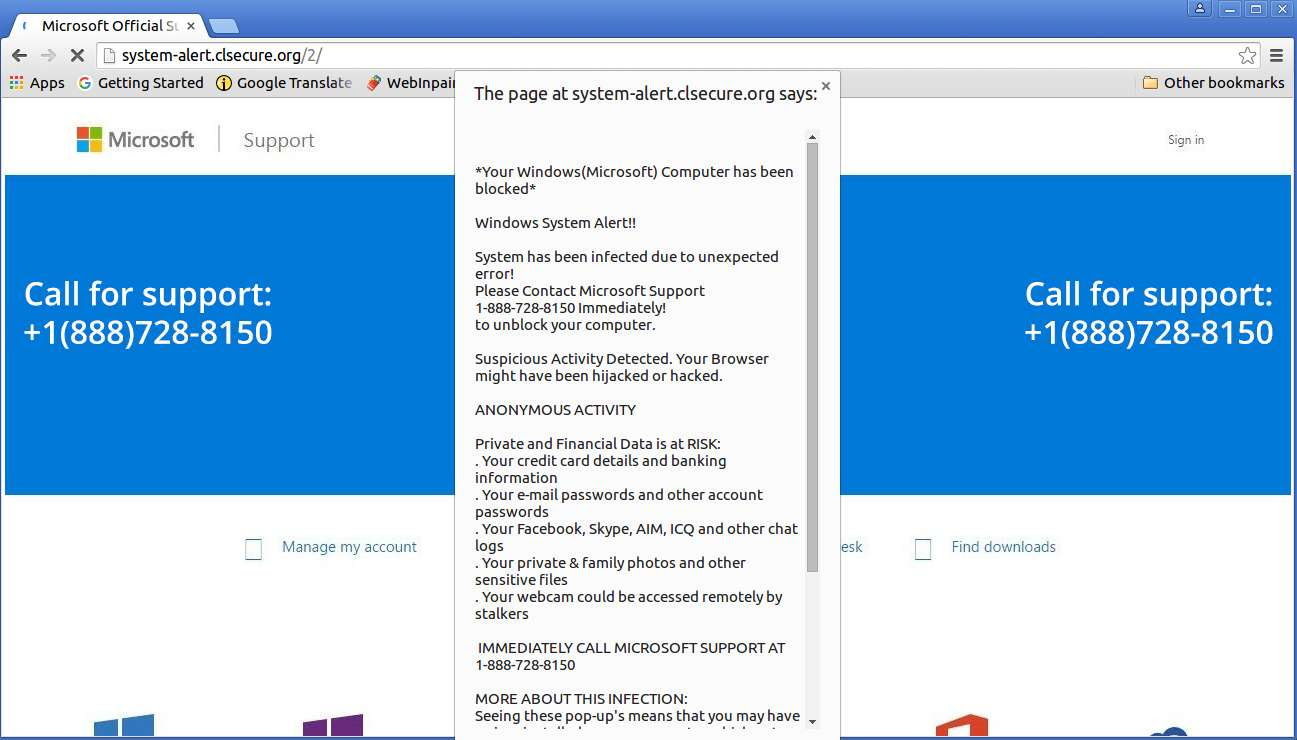Click the purple Windows logo tile

(x=332, y=726)
